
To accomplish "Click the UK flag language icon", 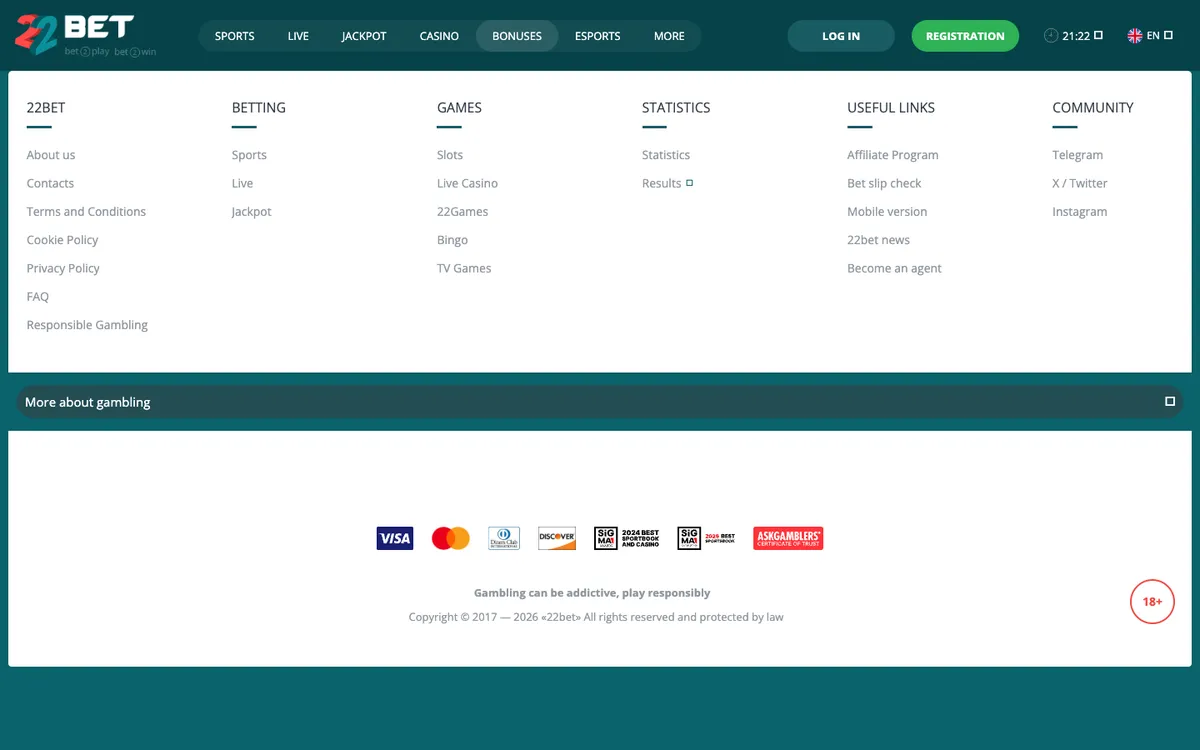I will click(1135, 36).
